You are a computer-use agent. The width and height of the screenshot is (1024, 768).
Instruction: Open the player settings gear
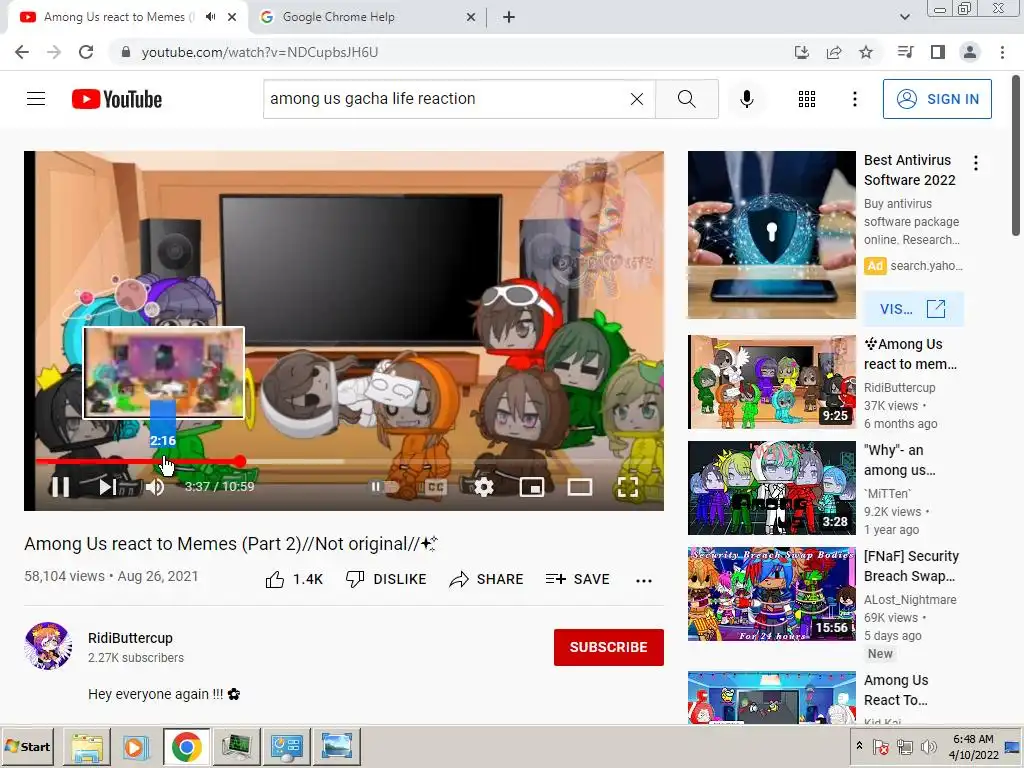483,487
